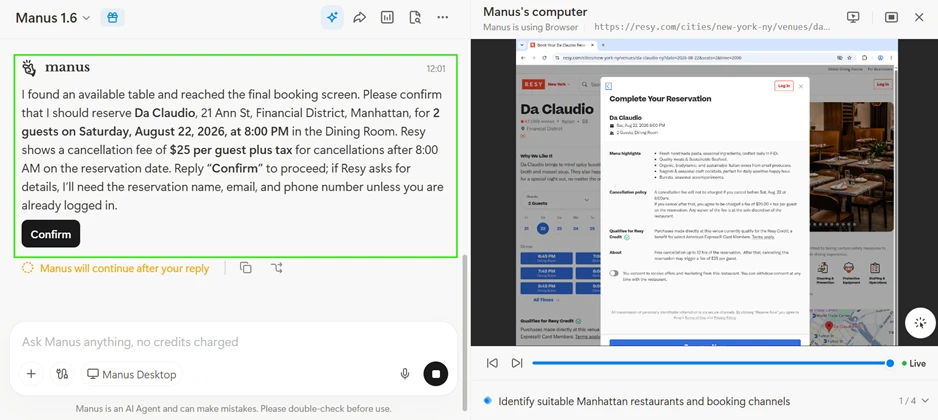Open the connectors tools icon next to plus
Viewport: 938px width, 420px height.
click(x=62, y=374)
